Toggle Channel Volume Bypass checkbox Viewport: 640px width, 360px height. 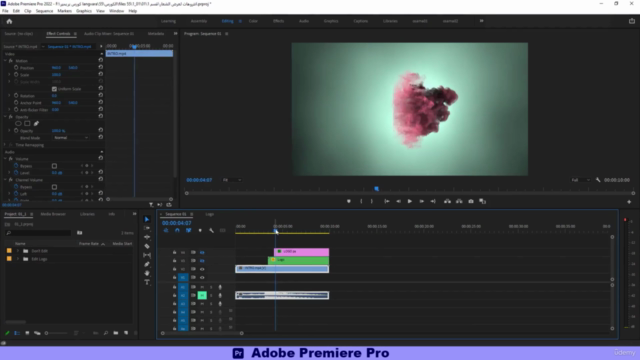point(54,187)
